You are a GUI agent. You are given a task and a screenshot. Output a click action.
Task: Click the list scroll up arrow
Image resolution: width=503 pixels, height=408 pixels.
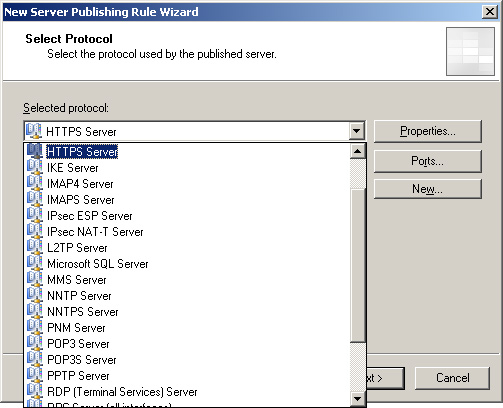tap(358, 151)
